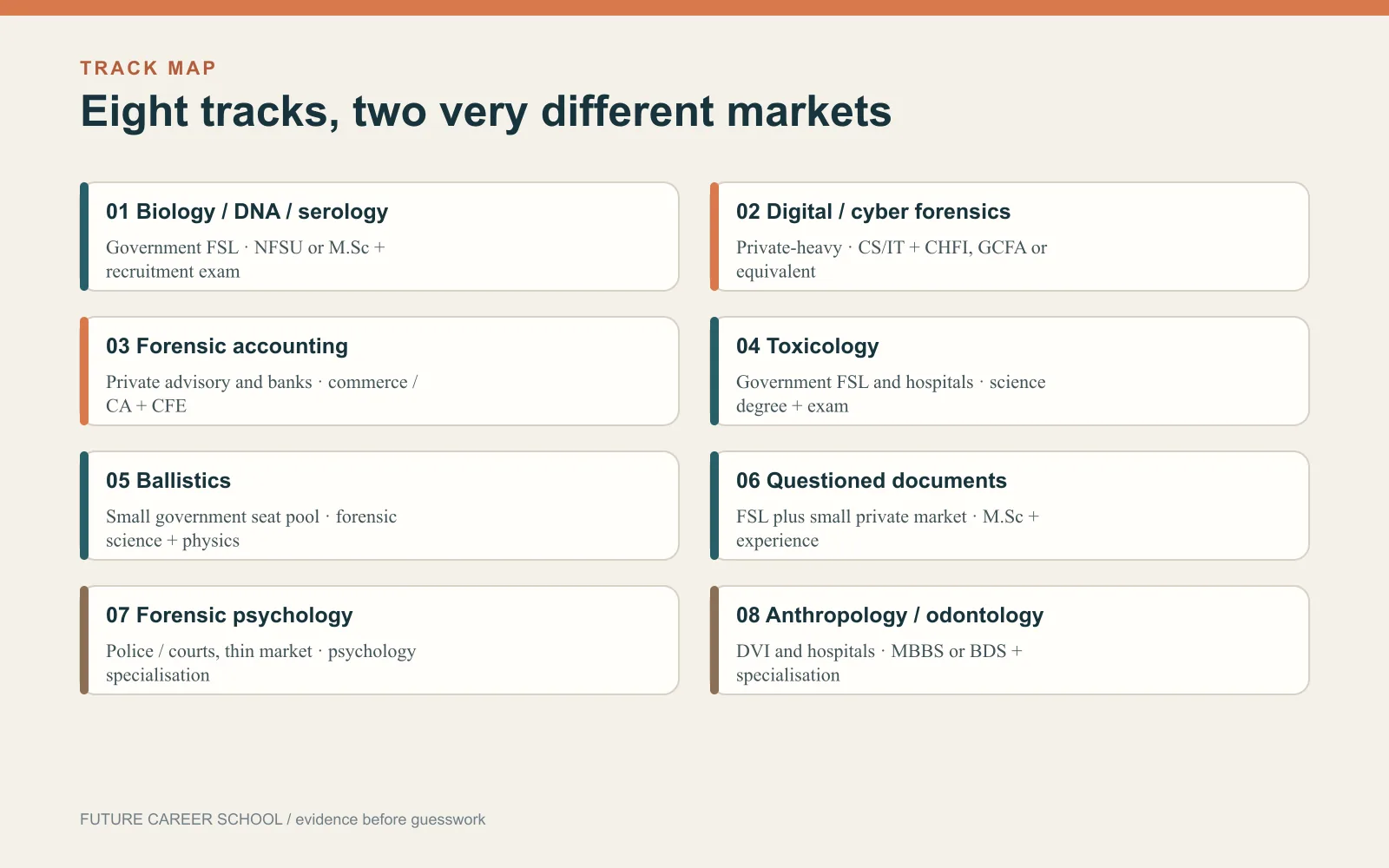Click the '08 Anthropology / odontology' heading
The width and height of the screenshot is (1389, 868).
coord(890,615)
